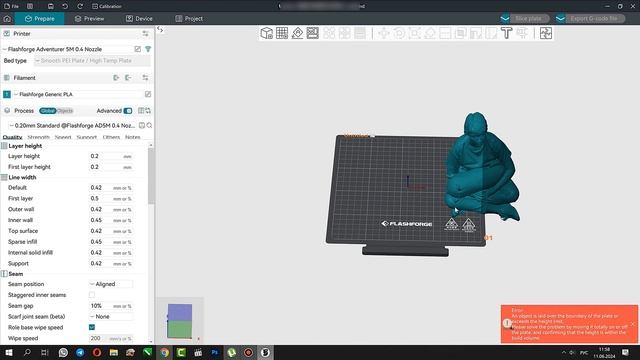The image size is (640, 360).
Task: Uncheck Role base wipe speed
Action: [x=92, y=327]
